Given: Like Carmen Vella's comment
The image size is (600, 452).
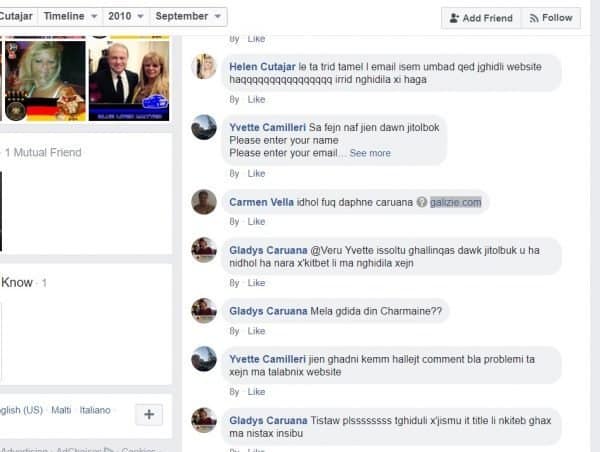Looking at the screenshot, I should point(256,221).
